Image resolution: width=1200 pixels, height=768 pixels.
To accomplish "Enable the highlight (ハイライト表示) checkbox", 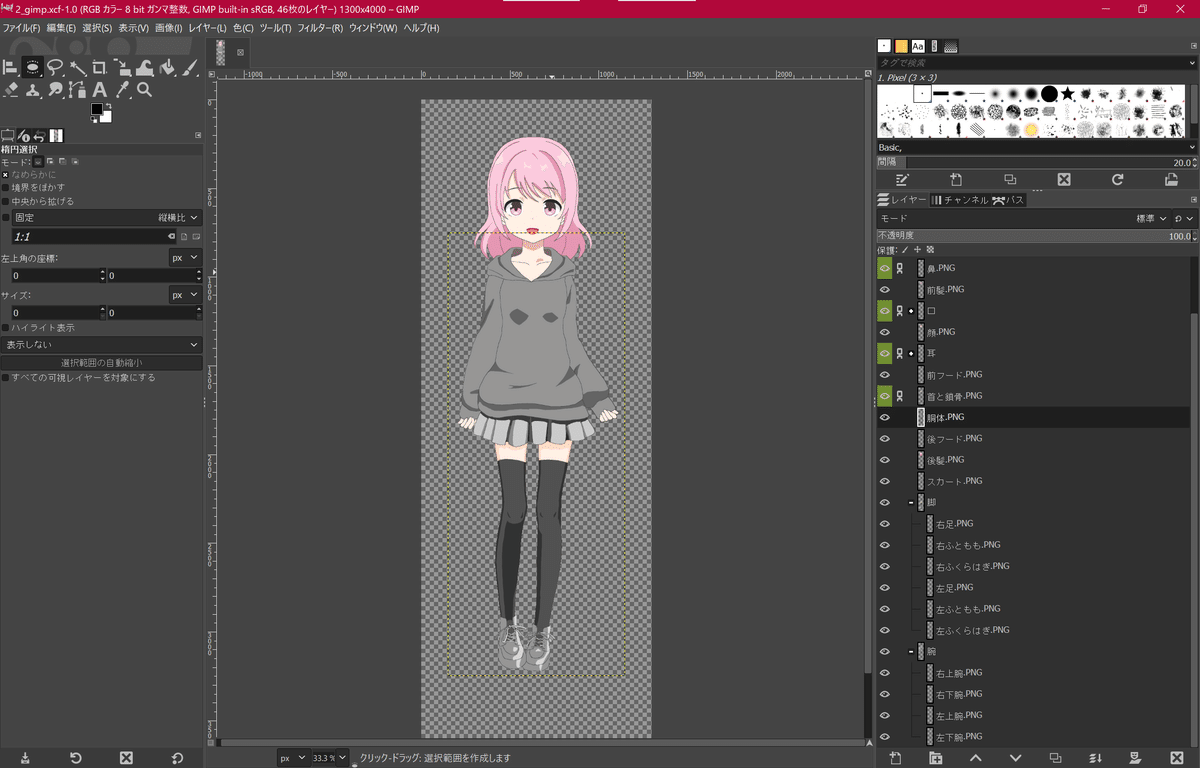I will pyautogui.click(x=5, y=327).
